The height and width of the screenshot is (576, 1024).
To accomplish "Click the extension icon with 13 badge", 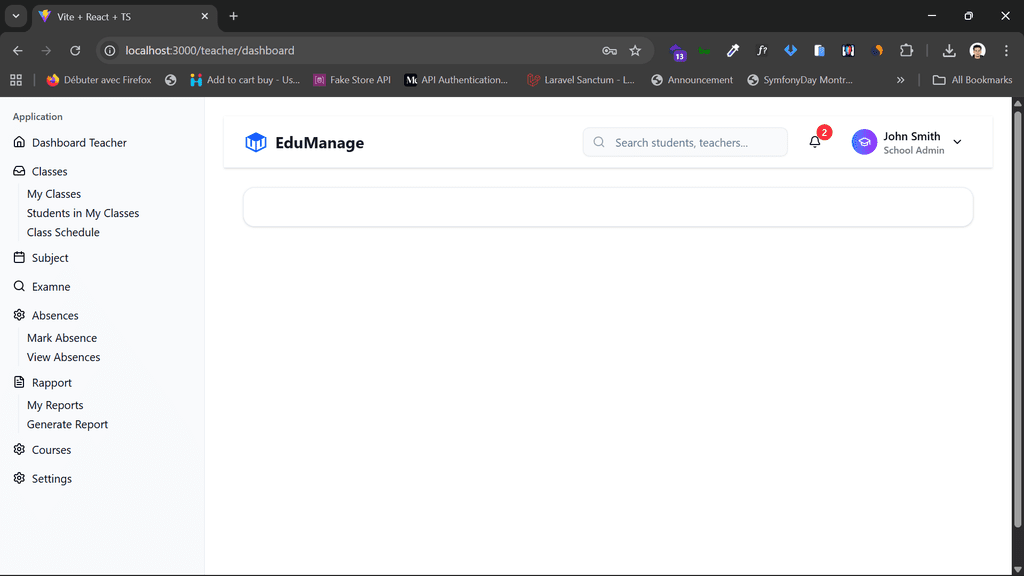I will click(677, 52).
